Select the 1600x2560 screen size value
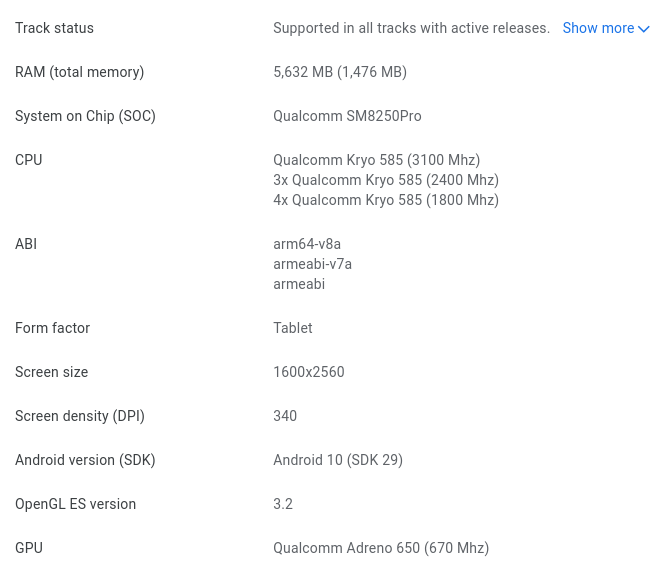Image resolution: width=672 pixels, height=577 pixels. point(308,372)
